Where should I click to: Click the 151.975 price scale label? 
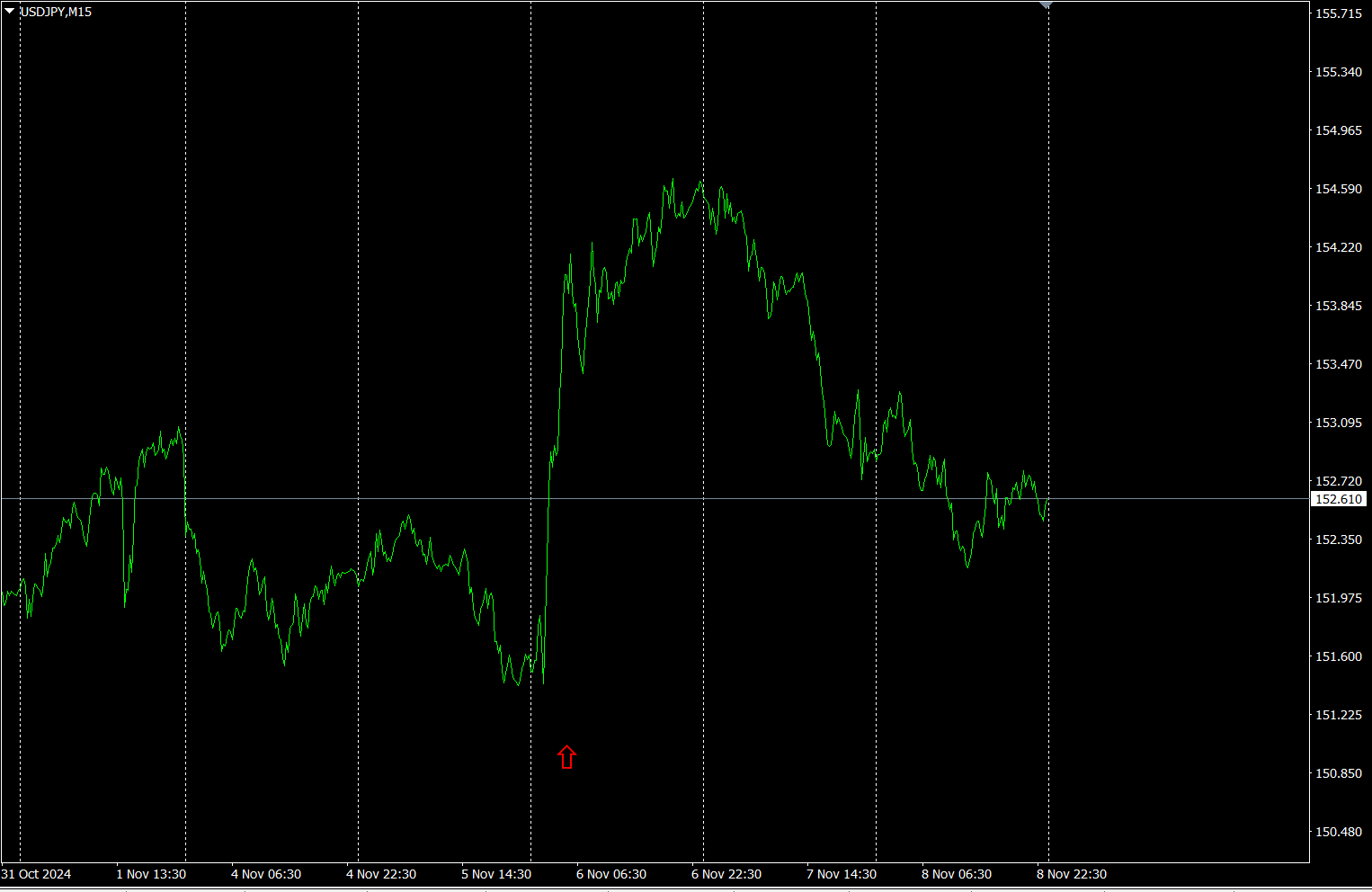pos(1339,598)
